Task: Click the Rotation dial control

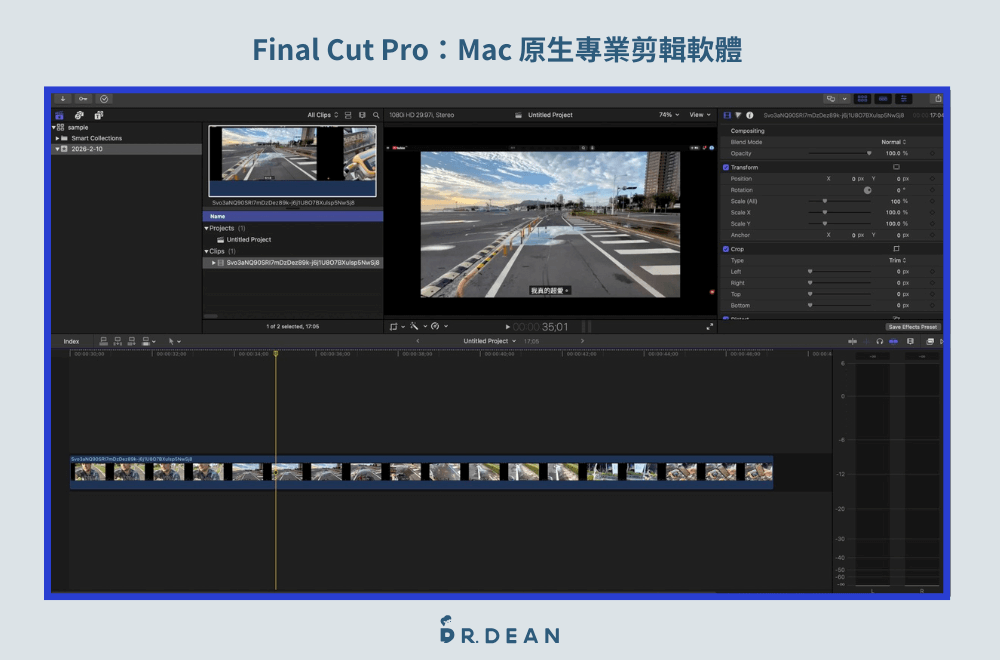Action: pos(867,191)
